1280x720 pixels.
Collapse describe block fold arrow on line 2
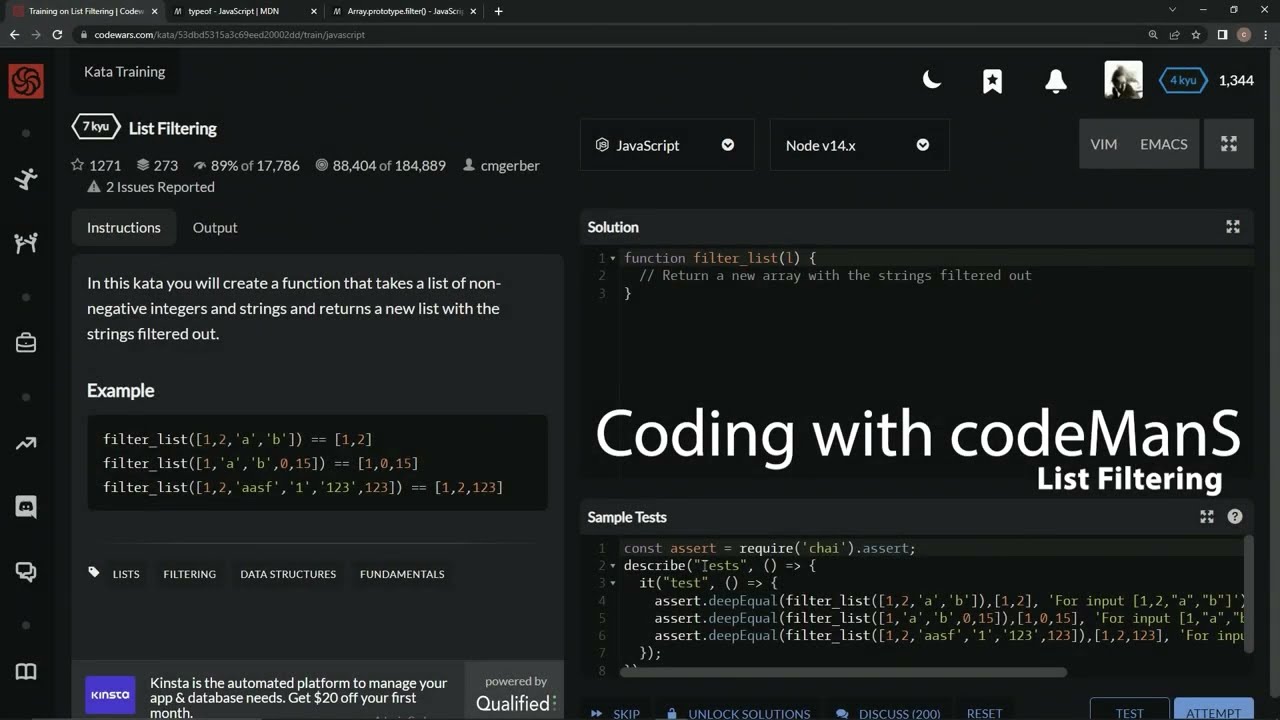[x=613, y=566]
